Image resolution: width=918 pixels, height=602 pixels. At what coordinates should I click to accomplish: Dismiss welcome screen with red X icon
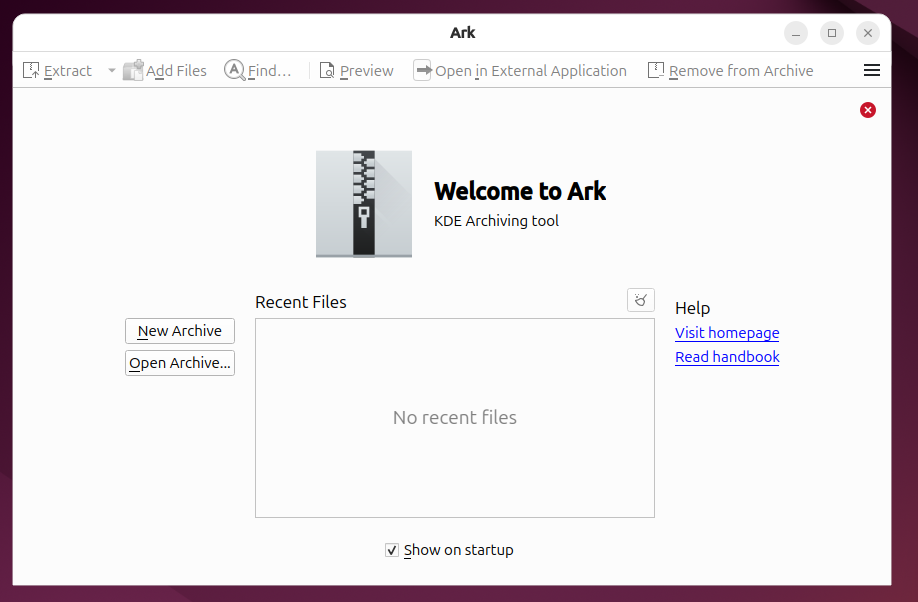pos(867,110)
